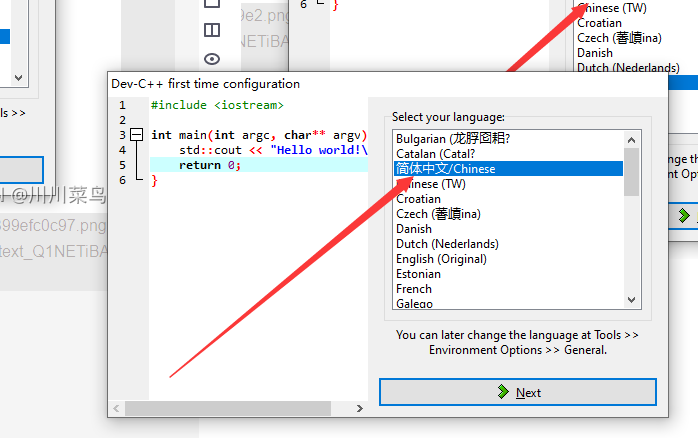Click code preview scroll left arrow
The height and width of the screenshot is (438, 698).
(117, 408)
